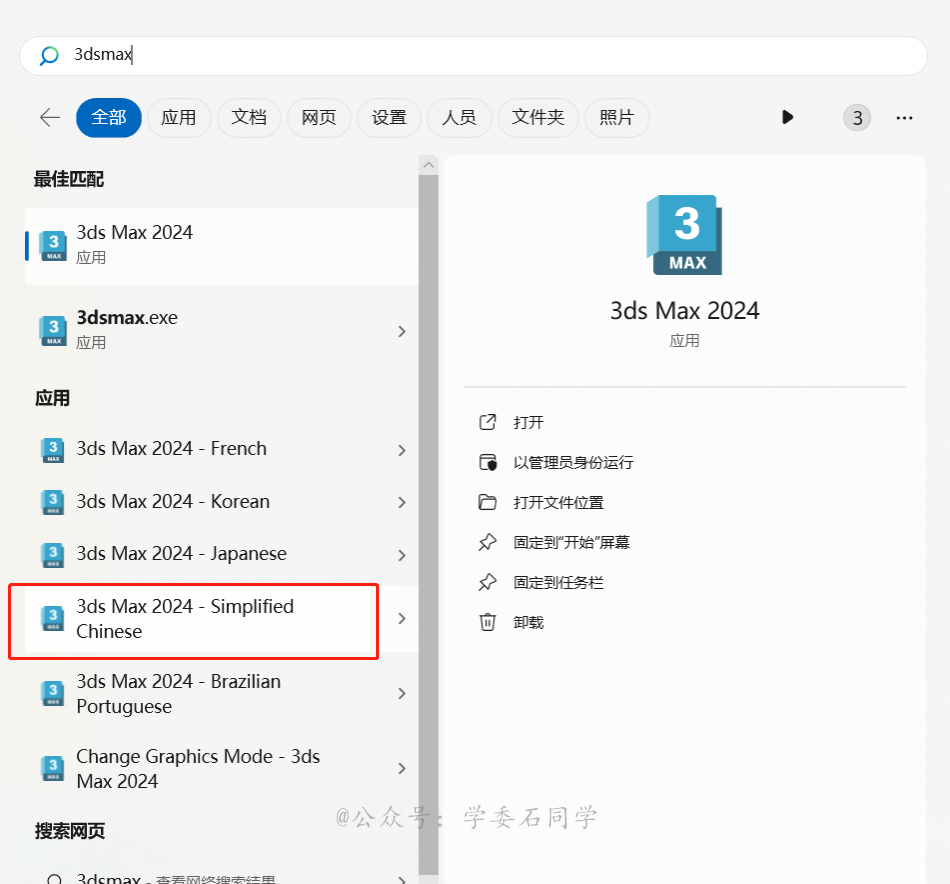Click the Open file location folder icon
This screenshot has height=884, width=950.
tap(488, 502)
